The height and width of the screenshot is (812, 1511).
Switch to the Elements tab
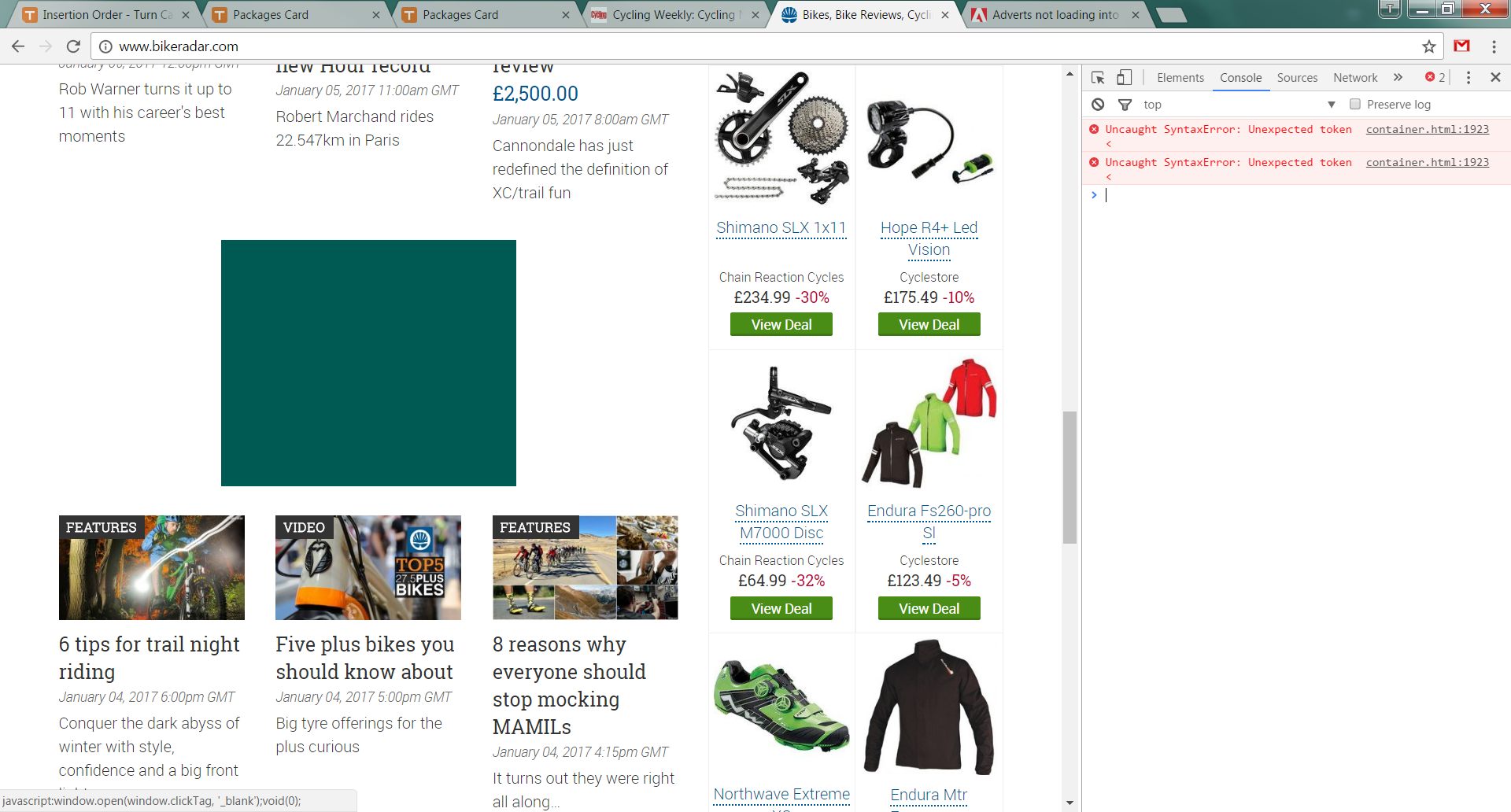pyautogui.click(x=1180, y=77)
